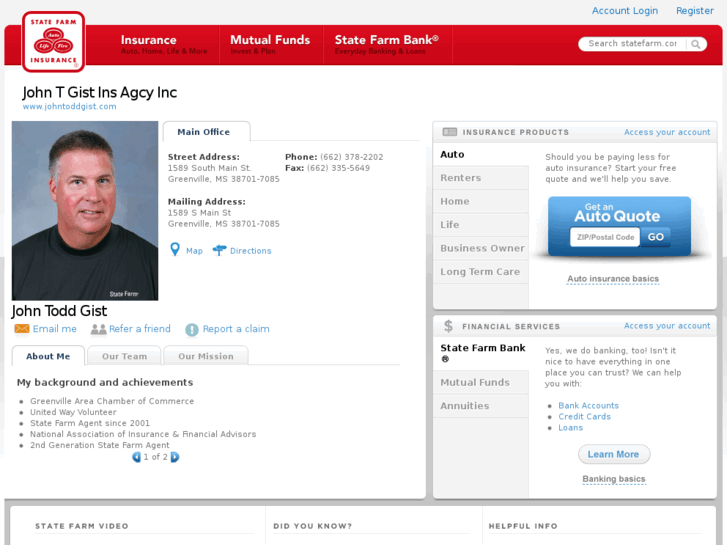Screen dimensions: 727x545
Task: Click the Map pin icon
Action: (x=175, y=250)
